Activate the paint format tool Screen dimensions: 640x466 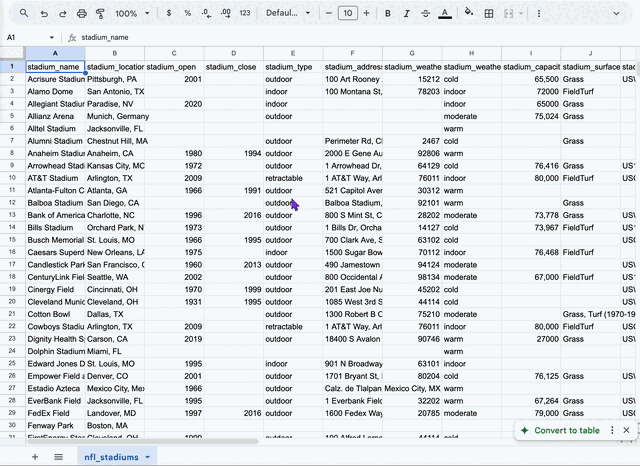(x=100, y=13)
